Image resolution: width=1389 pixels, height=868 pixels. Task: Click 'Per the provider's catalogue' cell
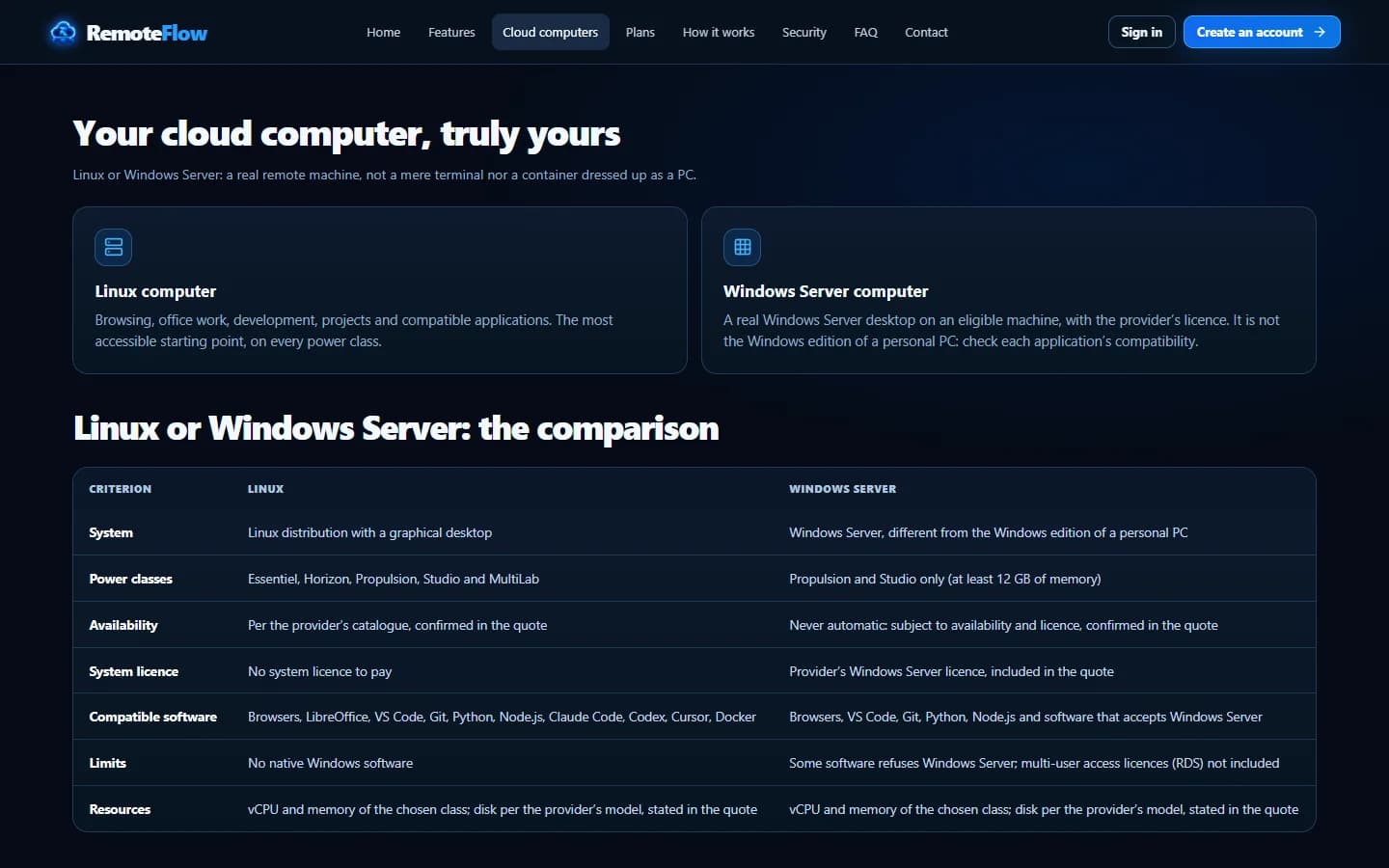pyautogui.click(x=397, y=625)
